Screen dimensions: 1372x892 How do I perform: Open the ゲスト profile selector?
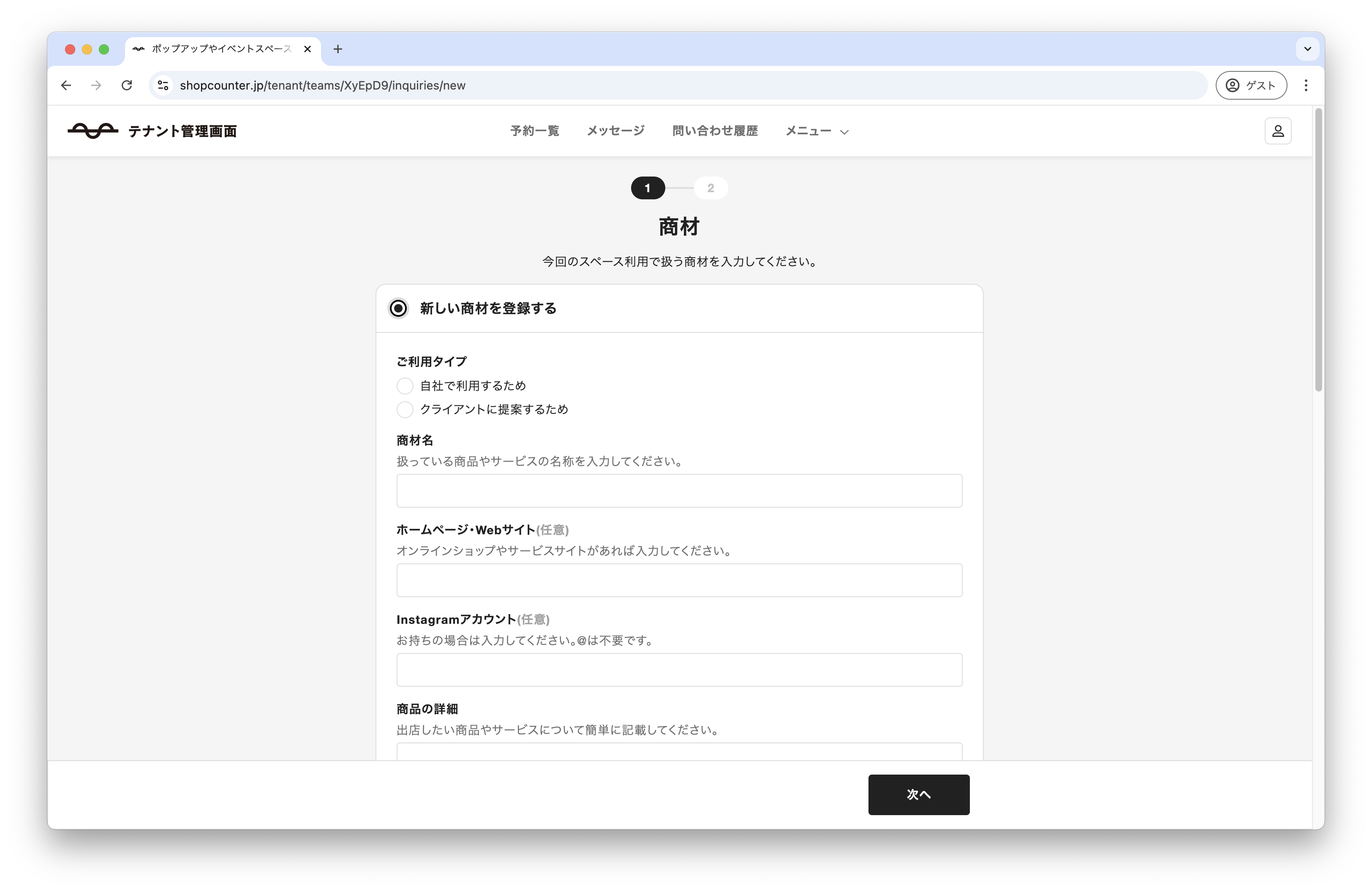click(1251, 85)
